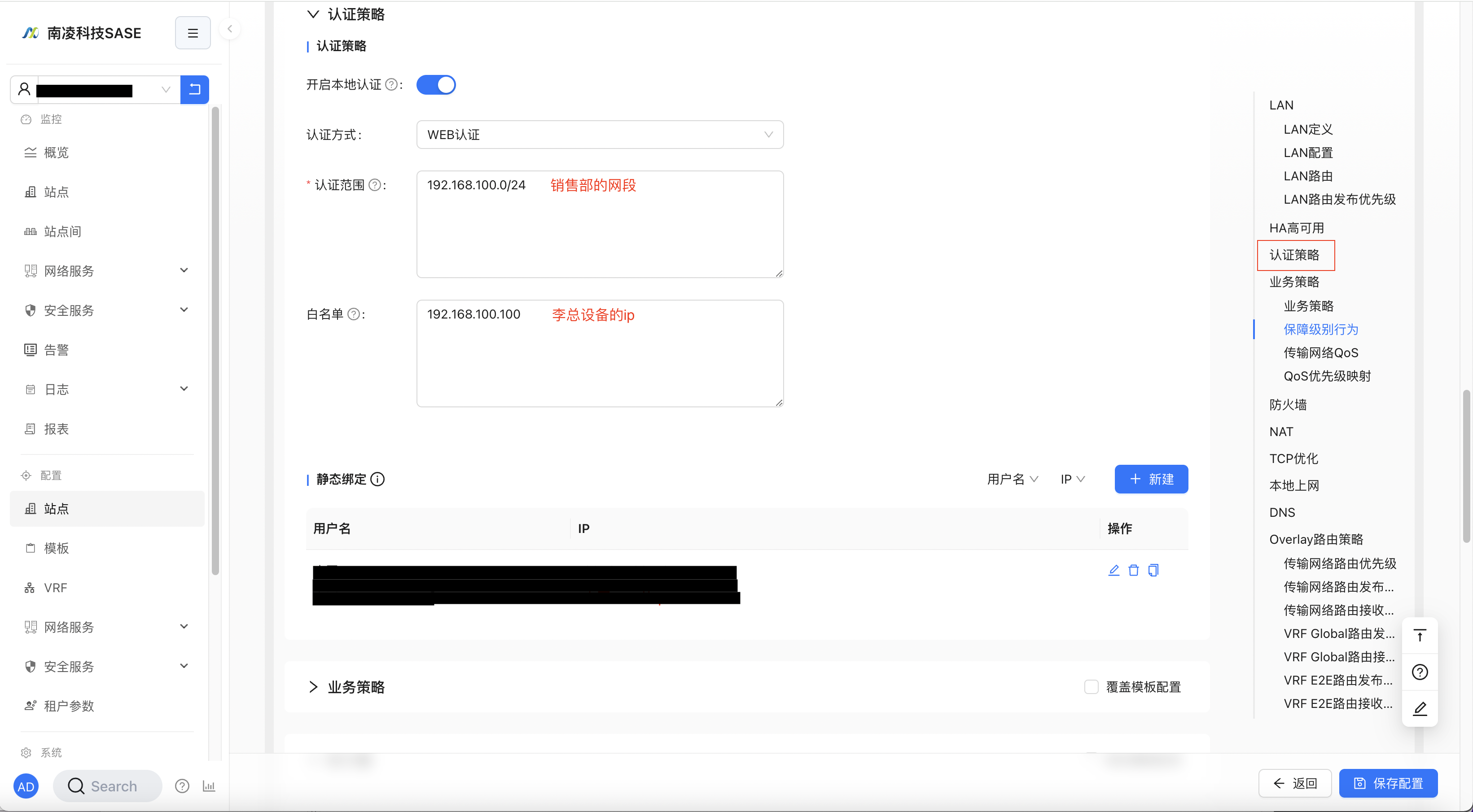The height and width of the screenshot is (812, 1473).
Task: Click the page vertical scrollbar on the right
Action: (x=1466, y=466)
